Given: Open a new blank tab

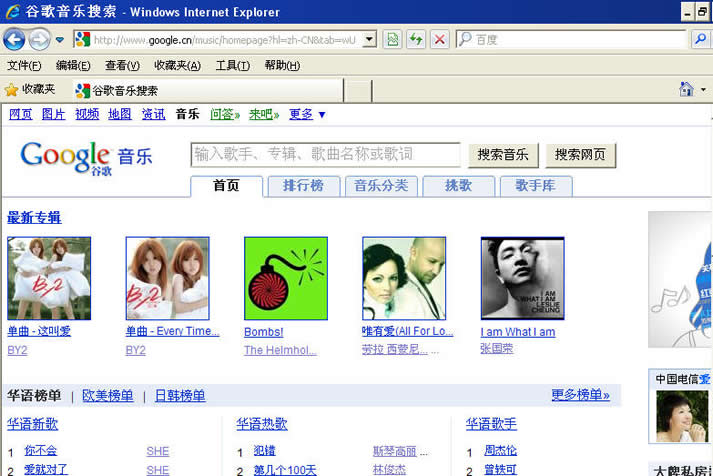Looking at the screenshot, I should (358, 91).
